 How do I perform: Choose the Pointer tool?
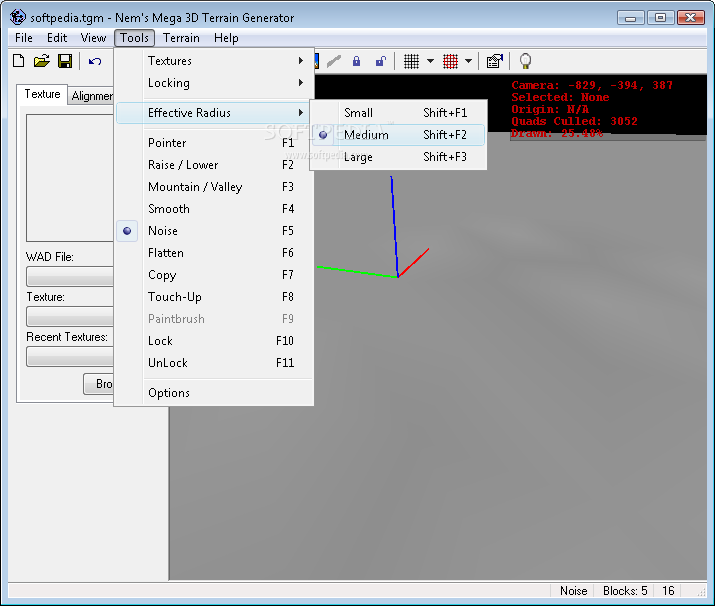pos(214,143)
